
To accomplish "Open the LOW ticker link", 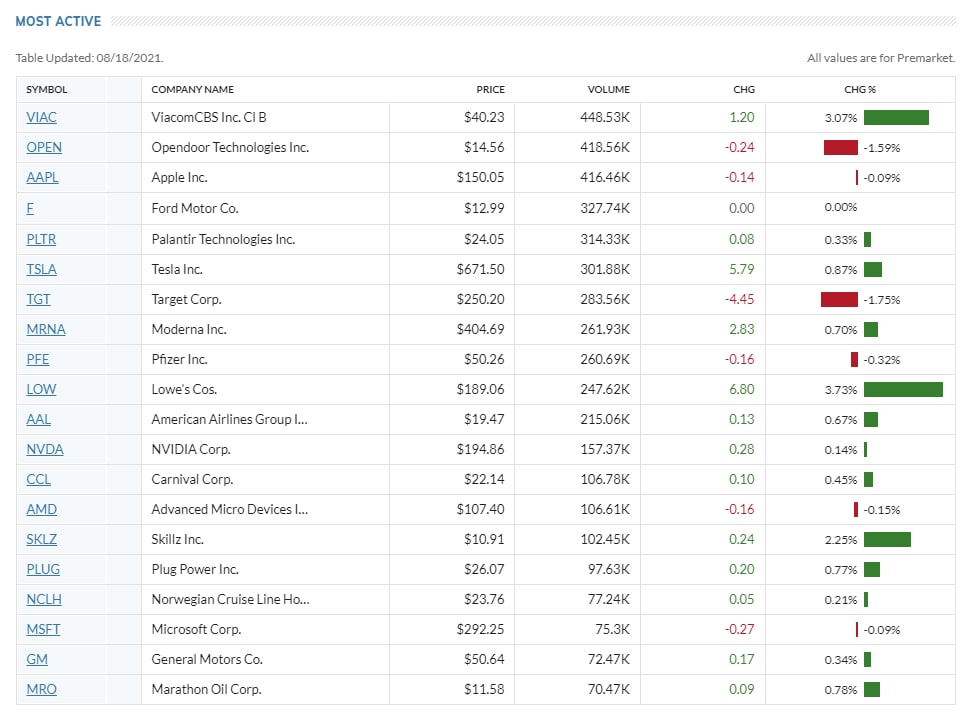I will [41, 389].
